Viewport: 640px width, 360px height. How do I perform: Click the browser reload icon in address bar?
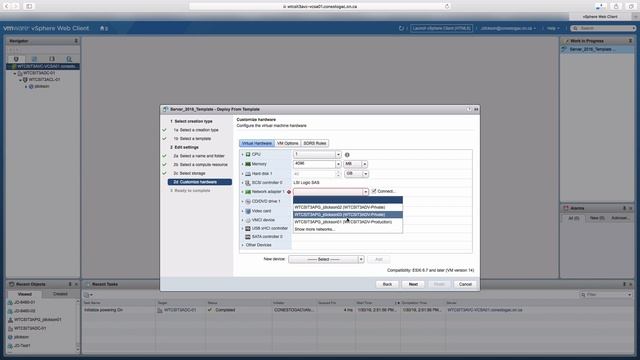click(x=447, y=6)
